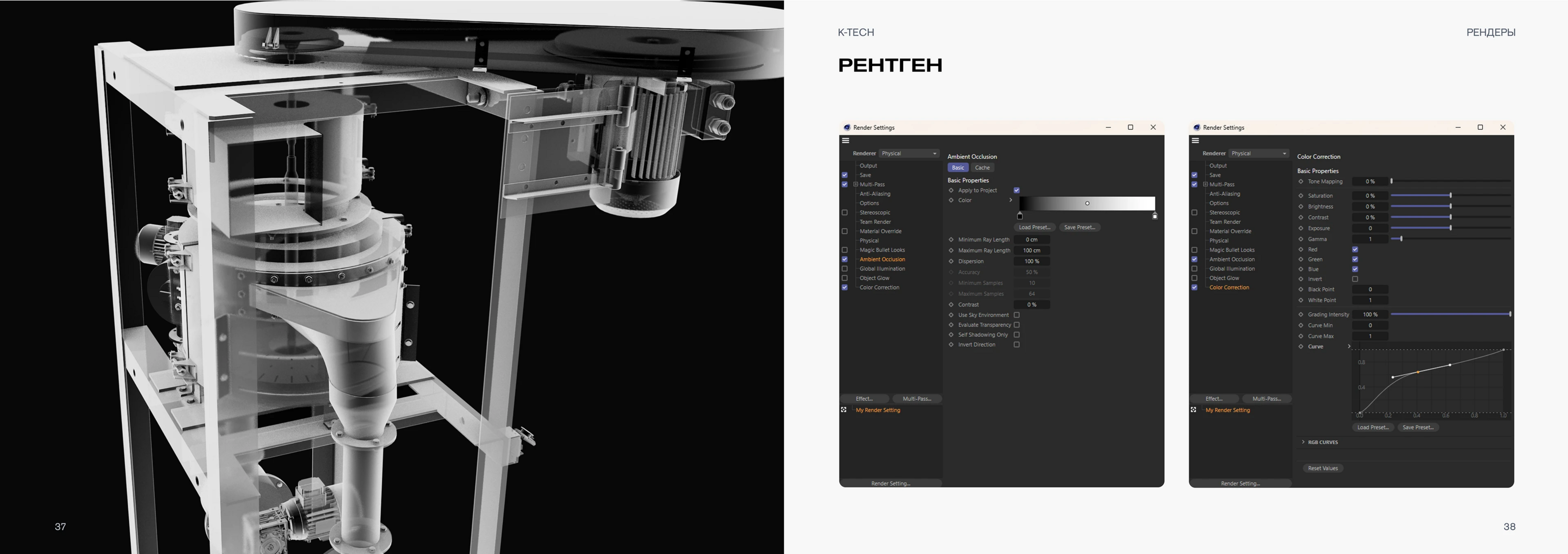Disable the Apply to Project checkbox
Image resolution: width=1568 pixels, height=554 pixels.
(x=1017, y=191)
